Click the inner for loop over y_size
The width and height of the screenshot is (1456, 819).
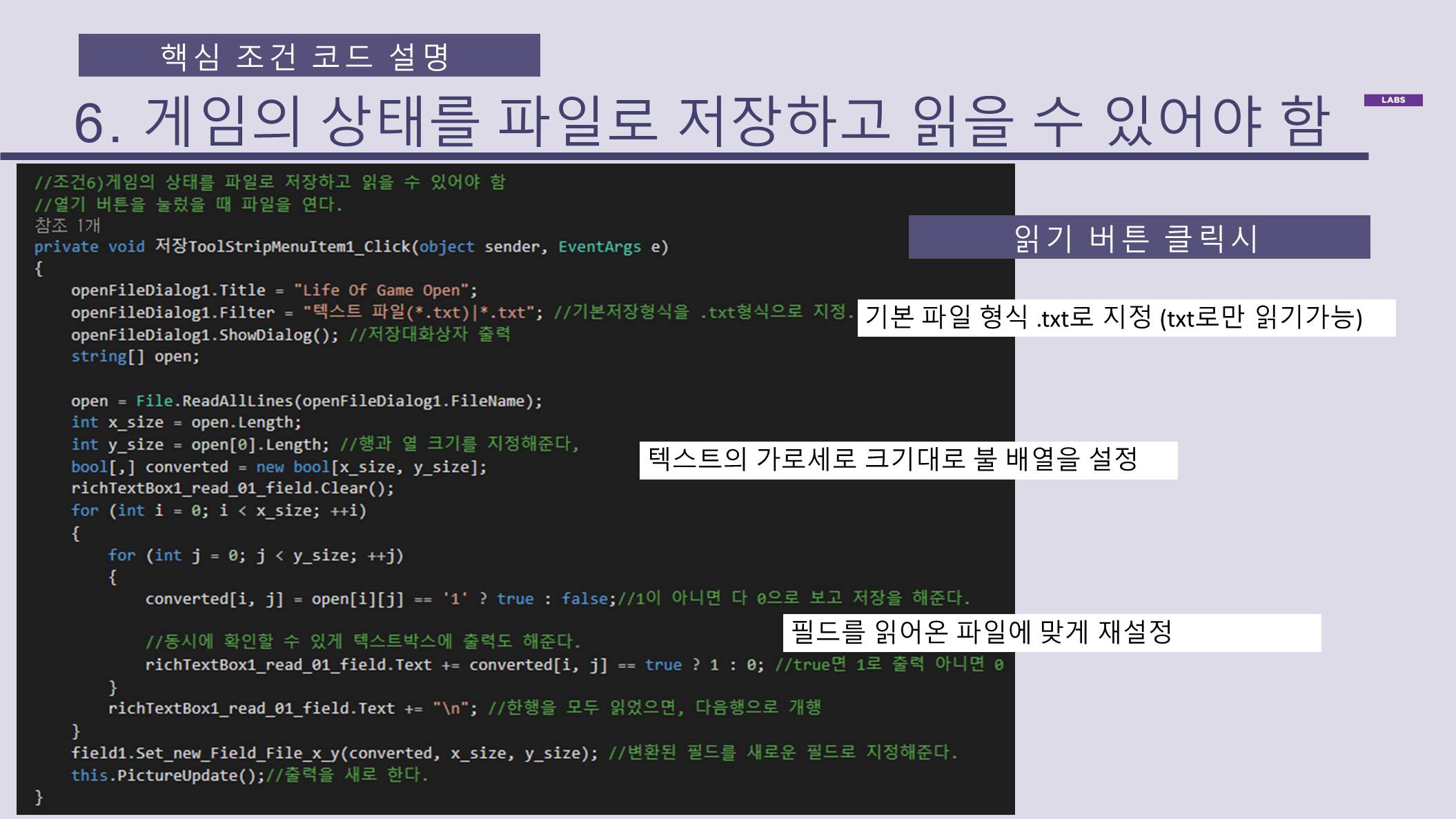(x=255, y=555)
